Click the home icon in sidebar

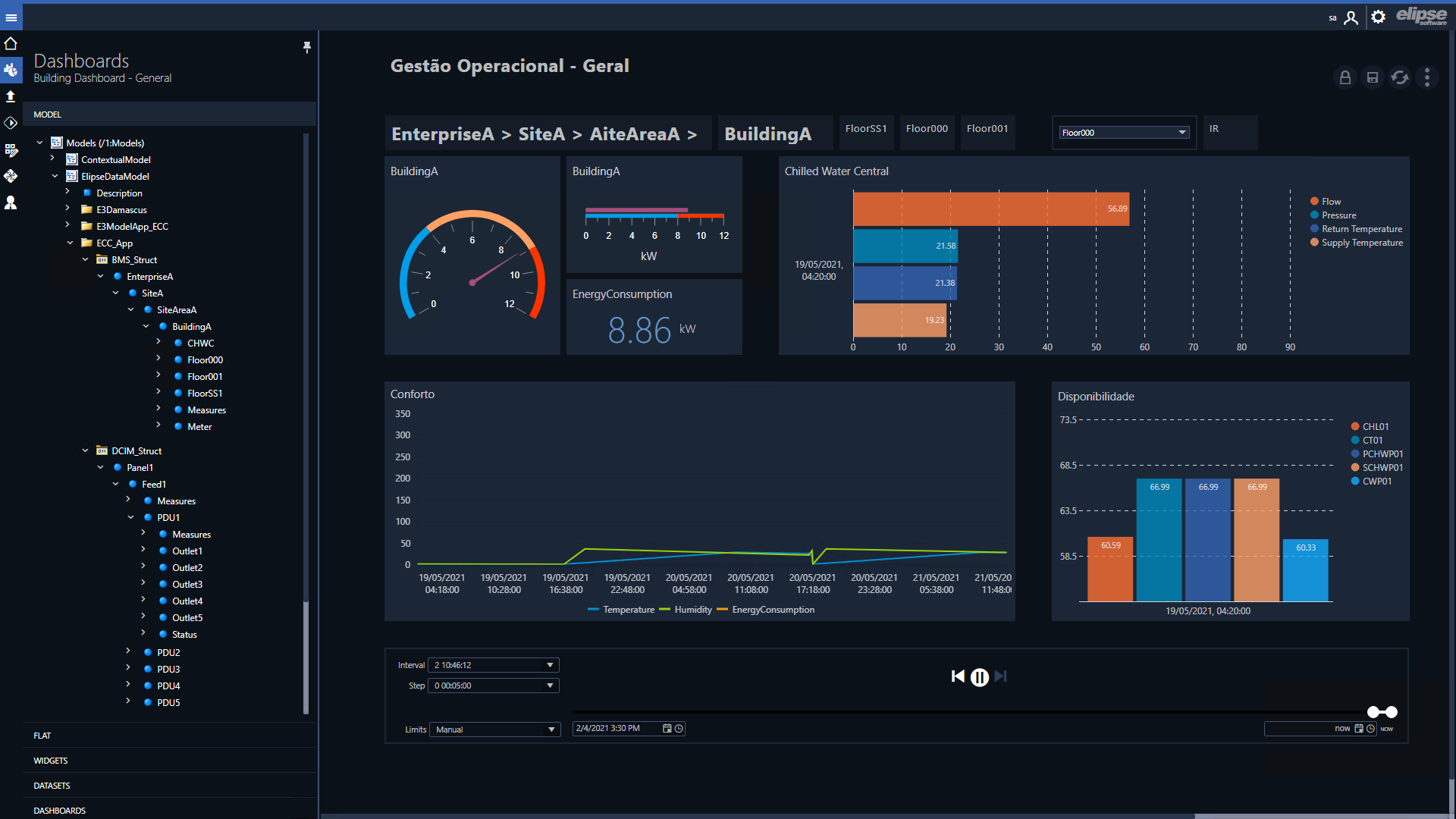(x=11, y=43)
